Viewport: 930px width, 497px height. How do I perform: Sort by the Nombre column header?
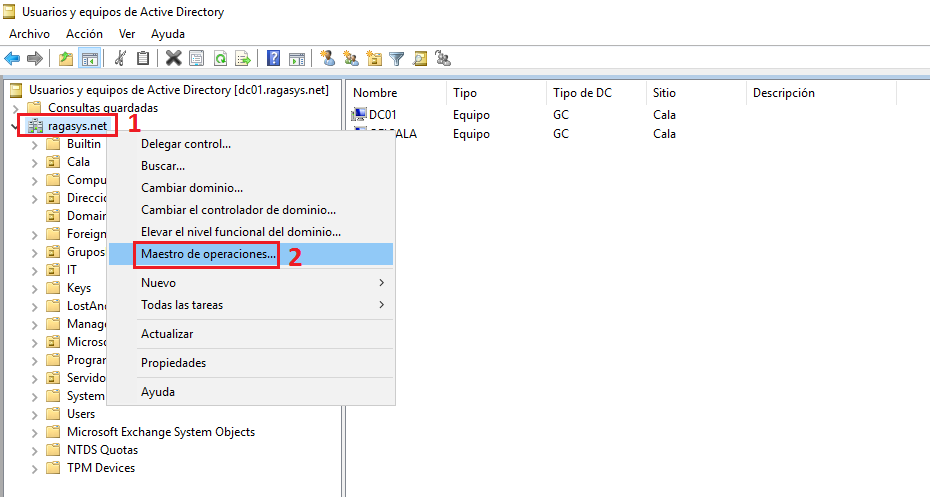(396, 93)
